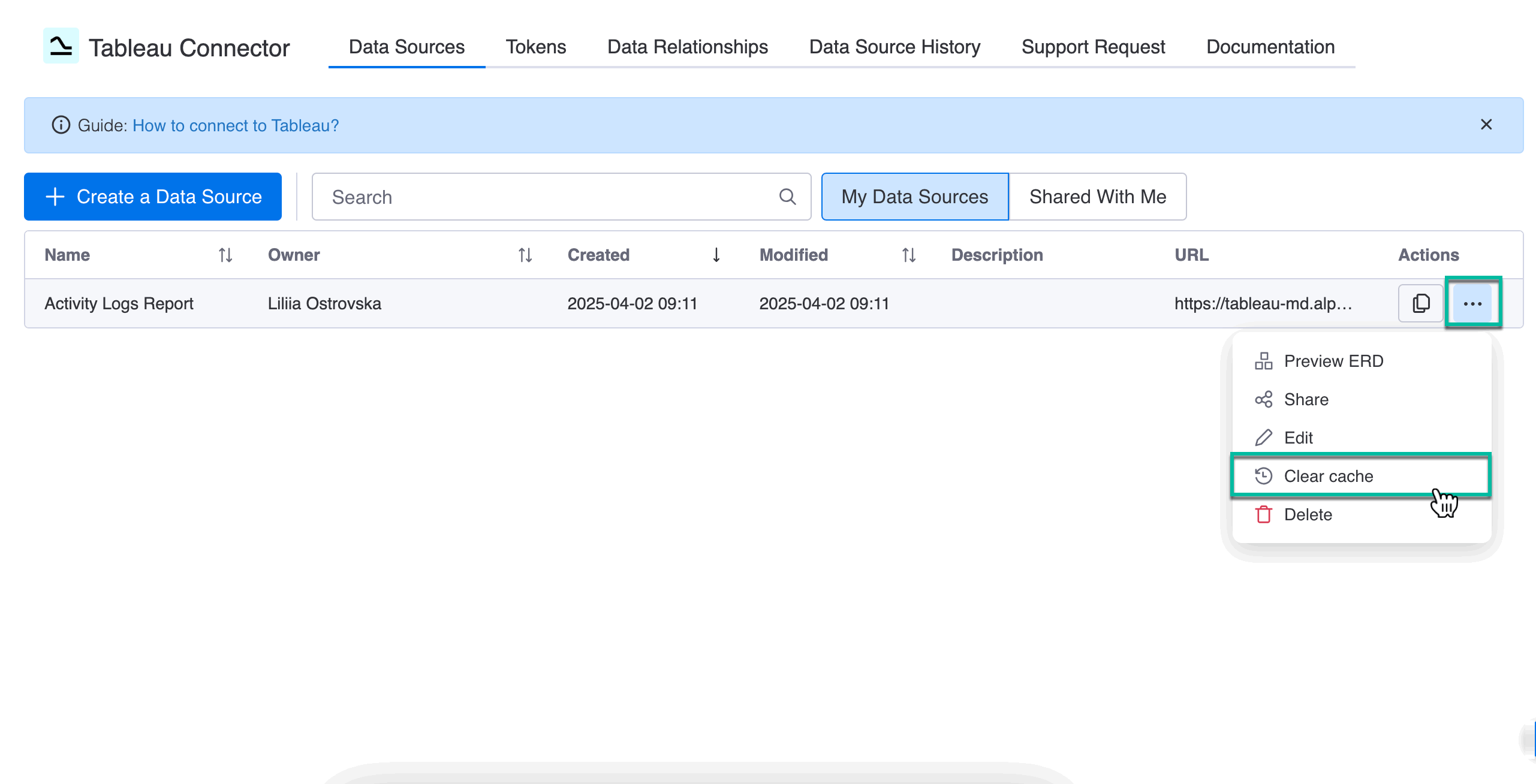Choose Preview ERD from menu
This screenshot has width=1536, height=784.
(1333, 361)
